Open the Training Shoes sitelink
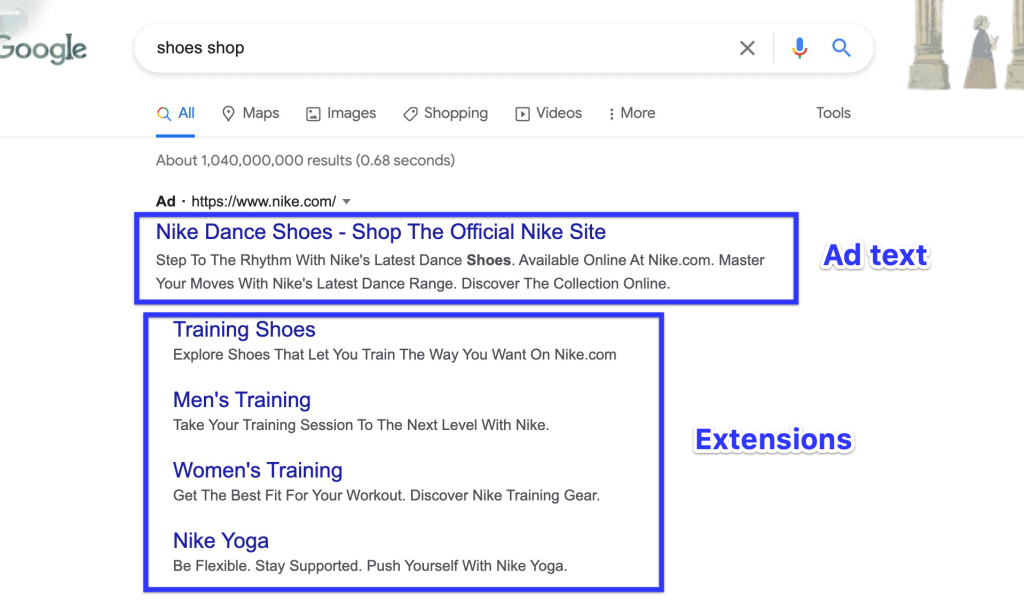This screenshot has width=1024, height=605. tap(244, 329)
